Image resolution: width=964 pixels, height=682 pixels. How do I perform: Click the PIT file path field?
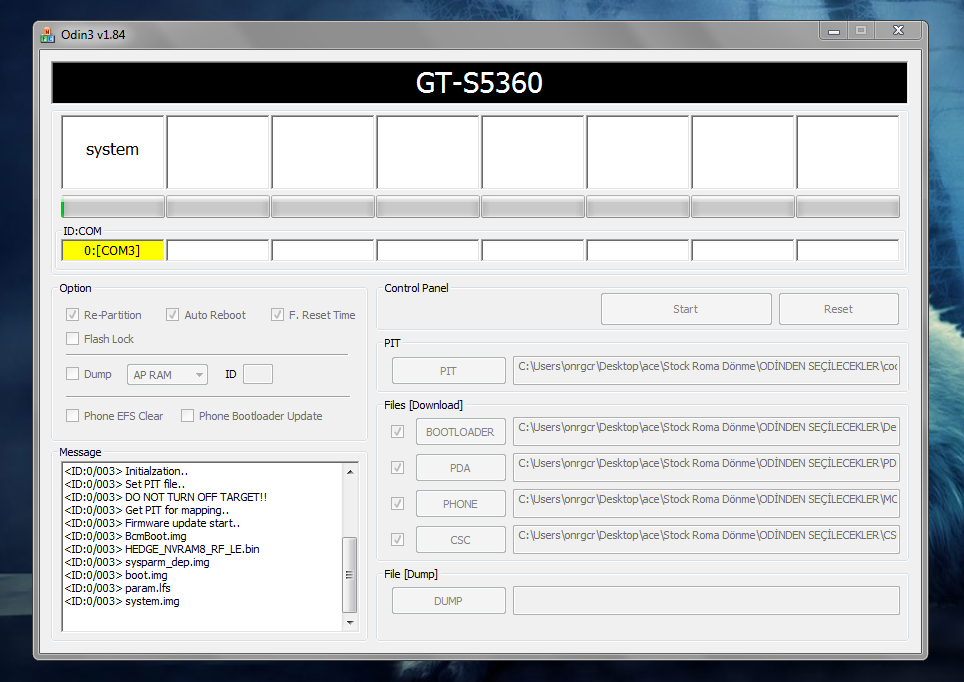(706, 370)
